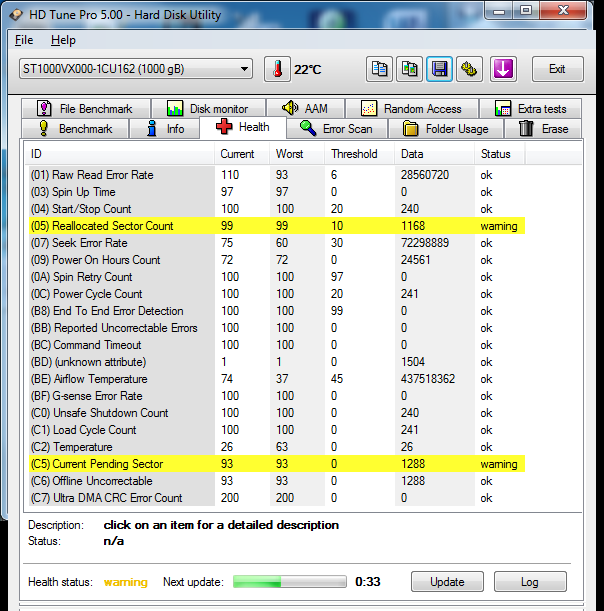
Task: Click the Threshold column header
Action: pyautogui.click(x=354, y=154)
